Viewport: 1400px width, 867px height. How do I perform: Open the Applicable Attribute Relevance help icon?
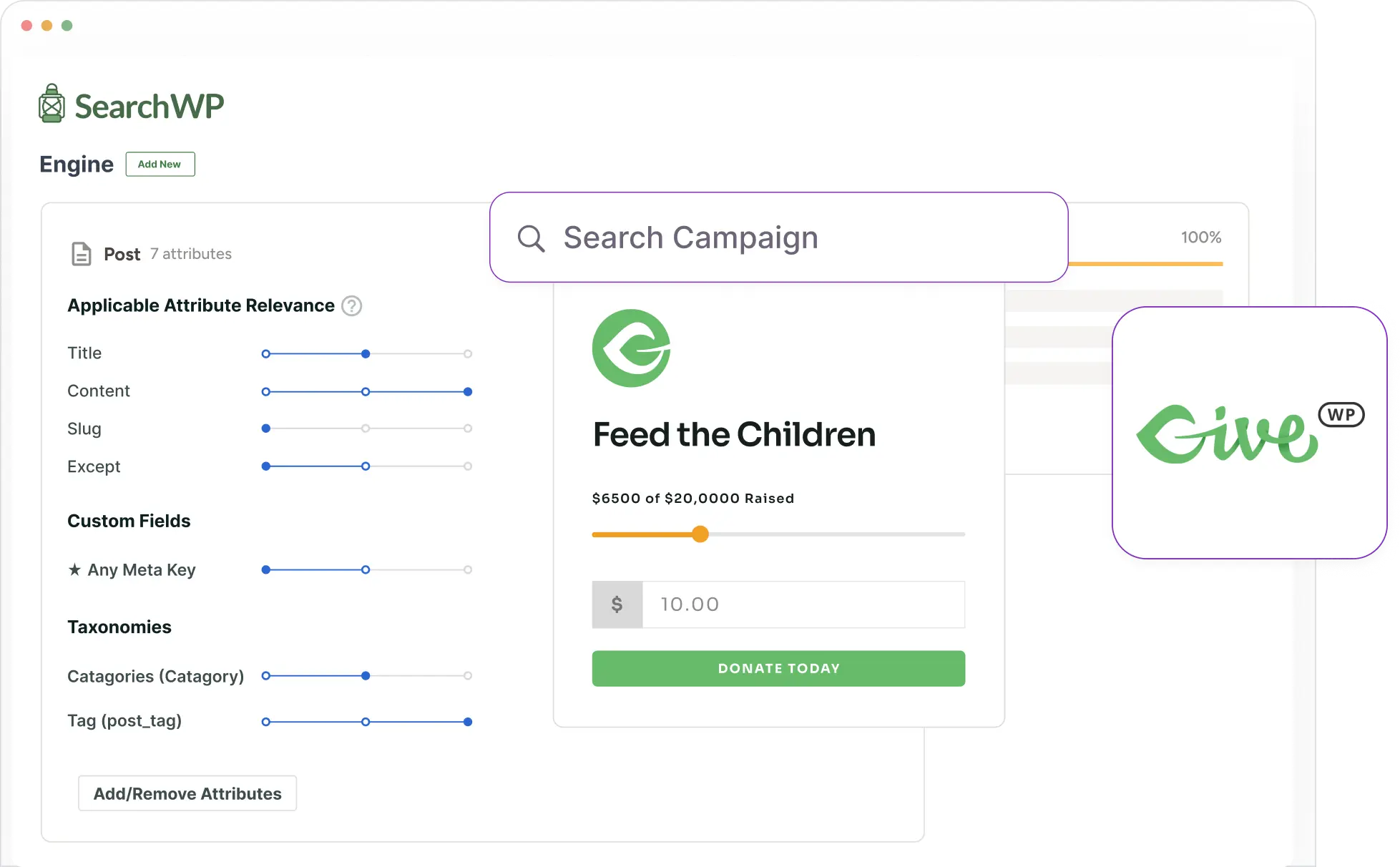click(351, 305)
